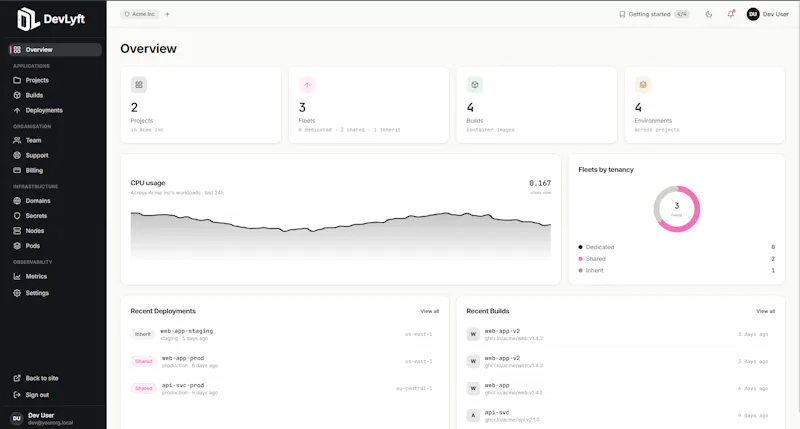Image resolution: width=800 pixels, height=429 pixels.
Task: Click the Secrets shield icon
Action: [17, 216]
